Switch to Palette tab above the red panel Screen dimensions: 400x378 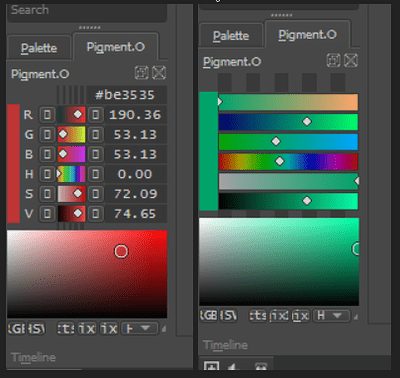coord(39,48)
